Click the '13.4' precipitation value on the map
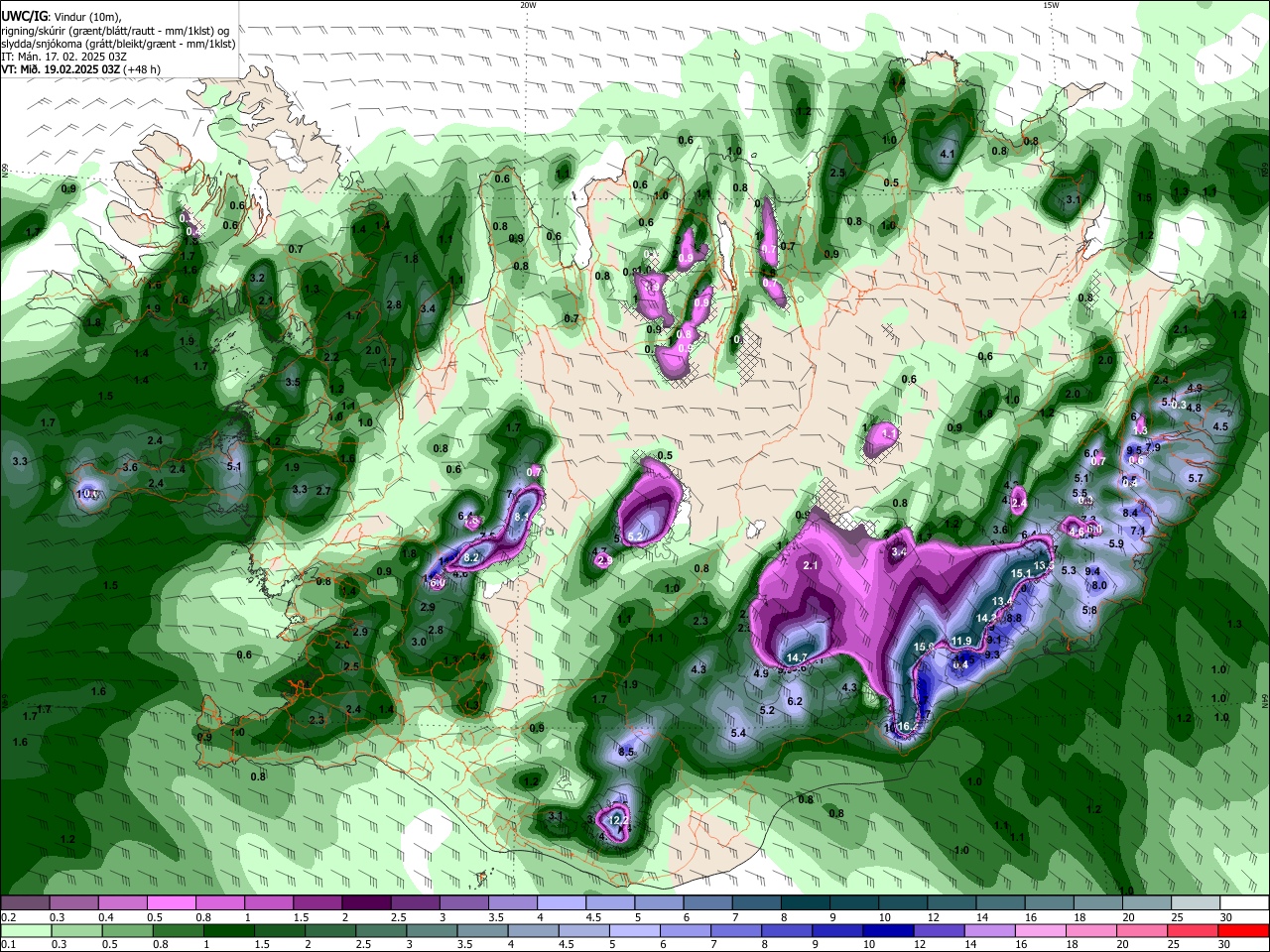This screenshot has height=952, width=1270. [1003, 601]
